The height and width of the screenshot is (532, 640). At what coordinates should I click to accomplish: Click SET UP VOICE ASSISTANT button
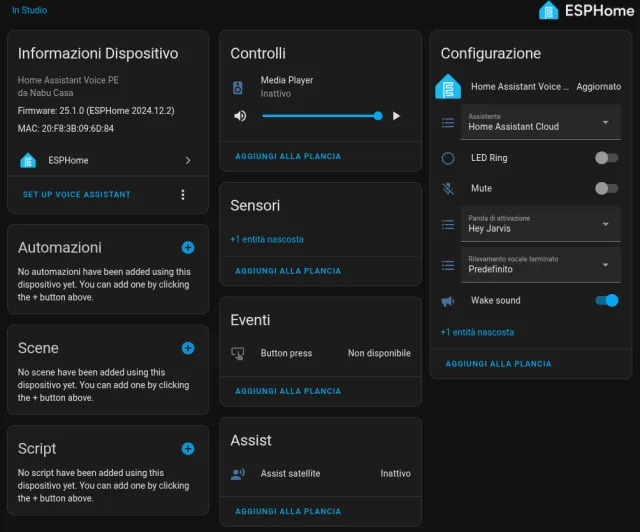click(77, 195)
